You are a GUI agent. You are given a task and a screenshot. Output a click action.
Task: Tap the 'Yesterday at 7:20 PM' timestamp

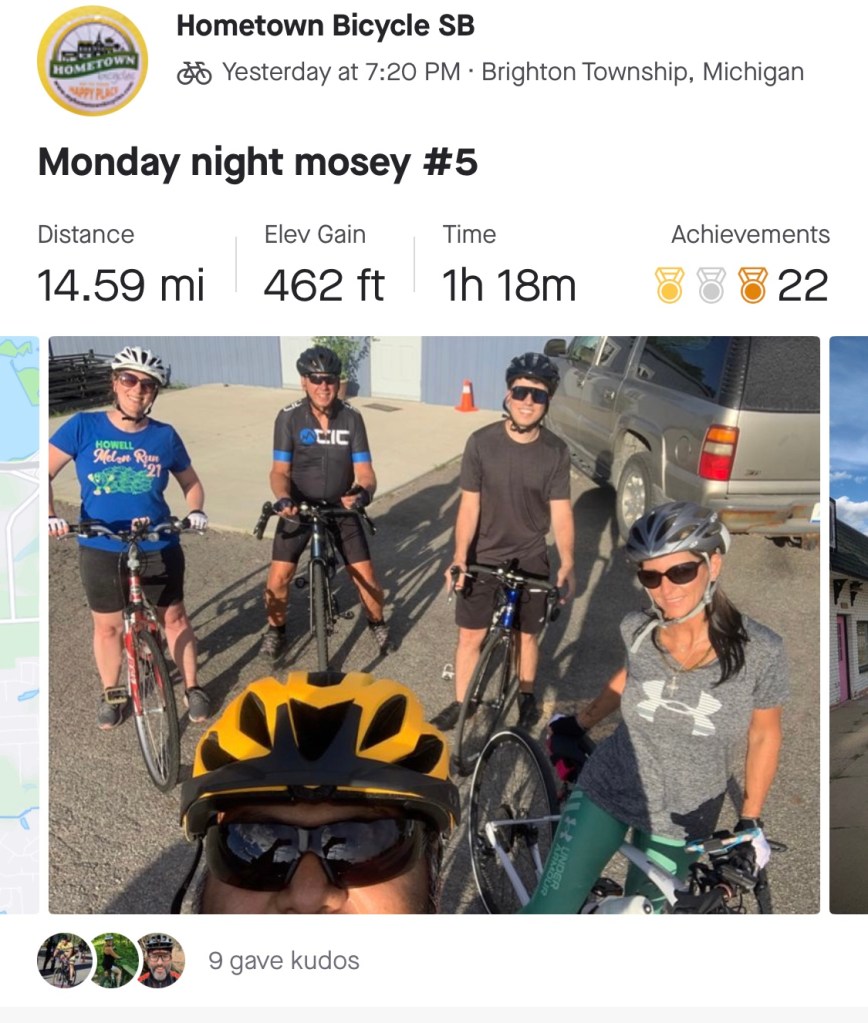pos(341,73)
